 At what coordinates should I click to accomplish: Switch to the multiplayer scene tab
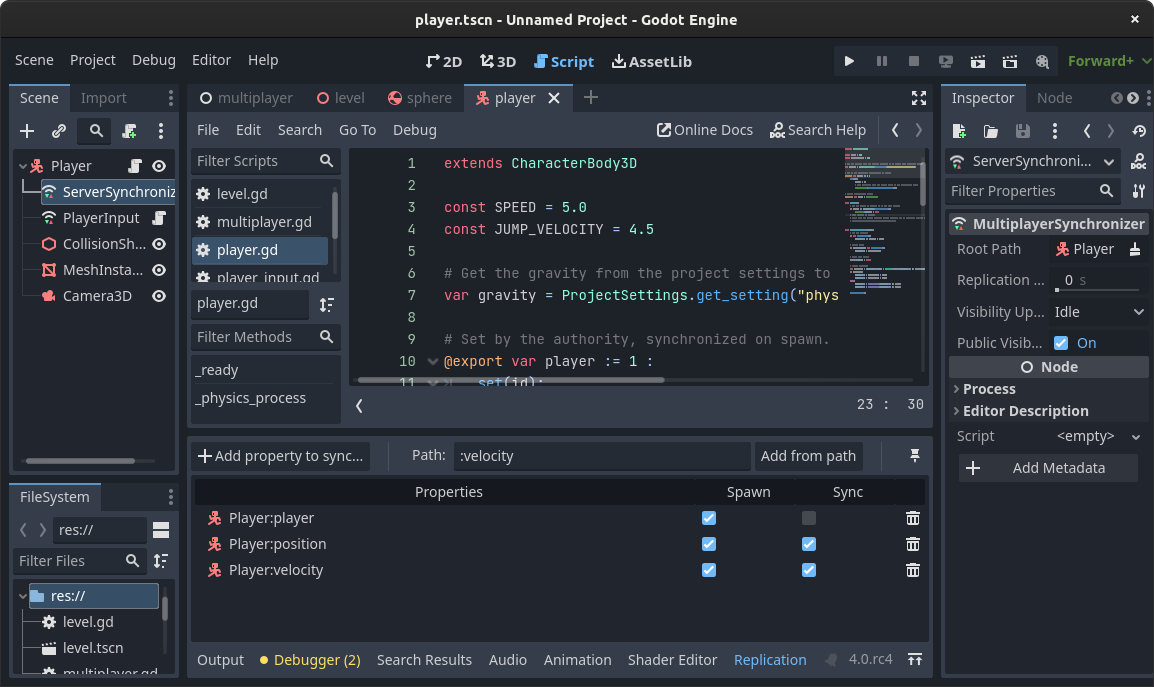pos(246,98)
